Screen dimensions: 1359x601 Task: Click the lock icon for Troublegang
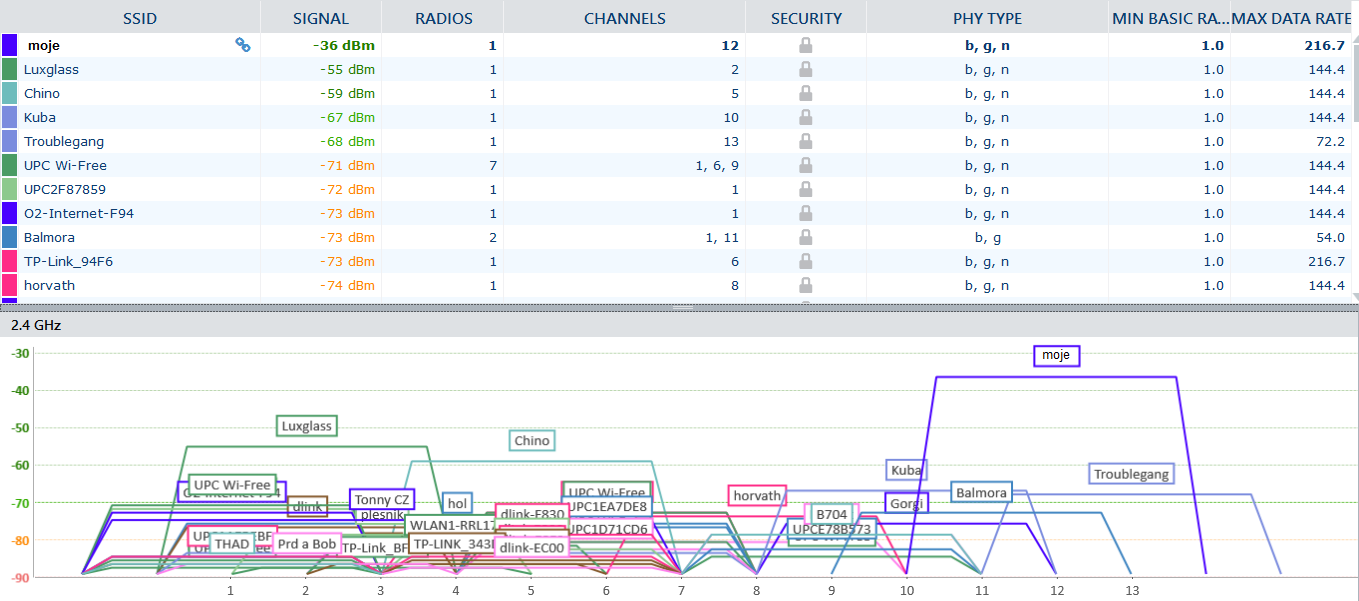click(x=805, y=141)
